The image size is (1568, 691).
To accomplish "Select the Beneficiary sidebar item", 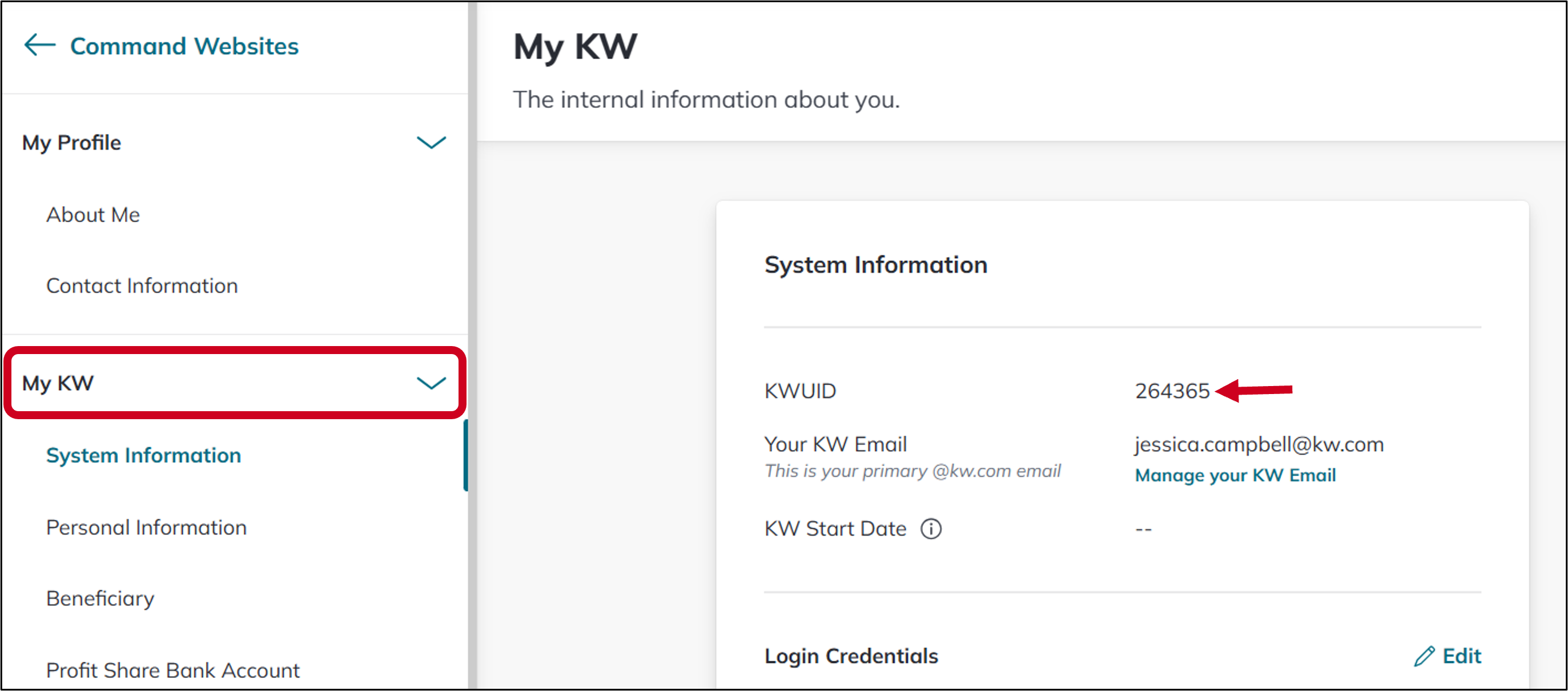I will (100, 598).
